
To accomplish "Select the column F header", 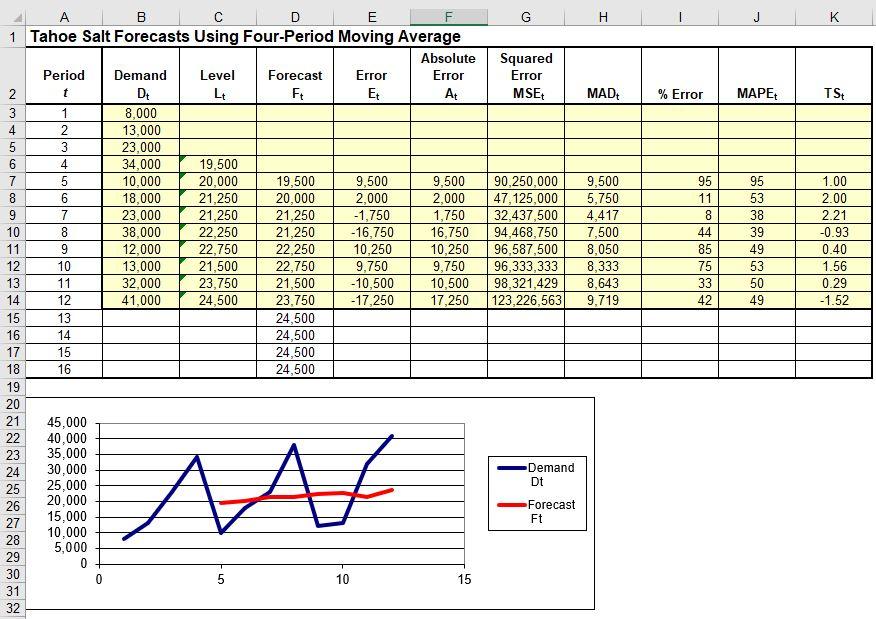I will pos(447,17).
